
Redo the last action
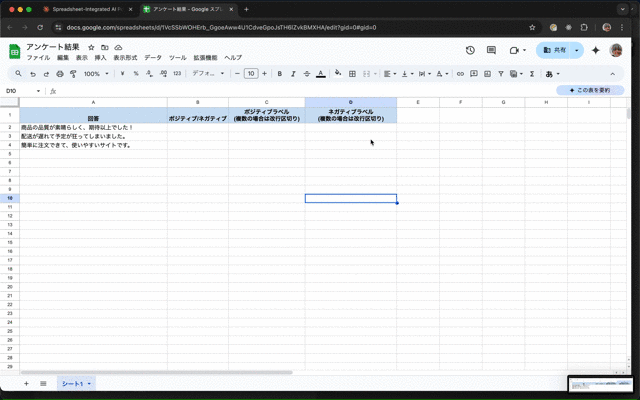click(x=46, y=74)
